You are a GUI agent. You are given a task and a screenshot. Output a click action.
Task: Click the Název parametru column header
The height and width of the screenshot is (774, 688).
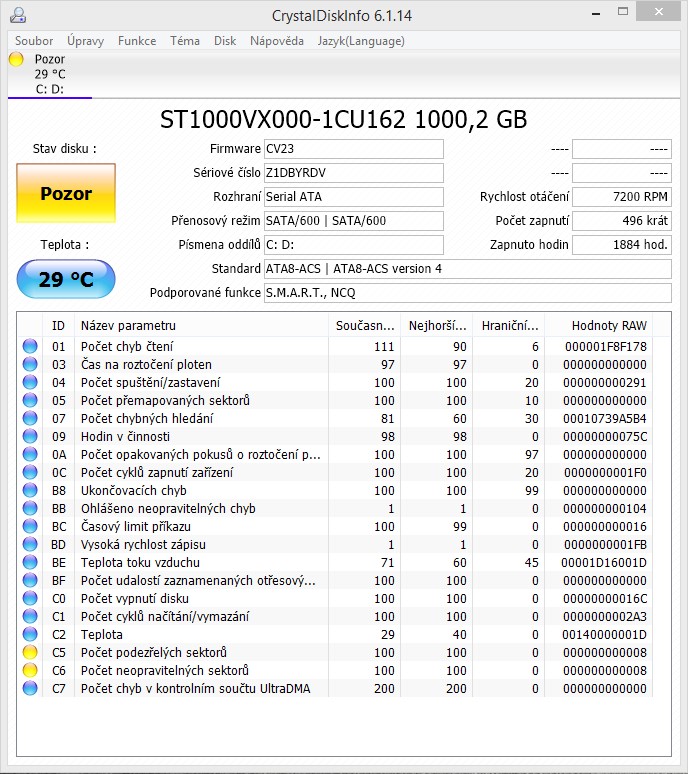click(x=128, y=326)
